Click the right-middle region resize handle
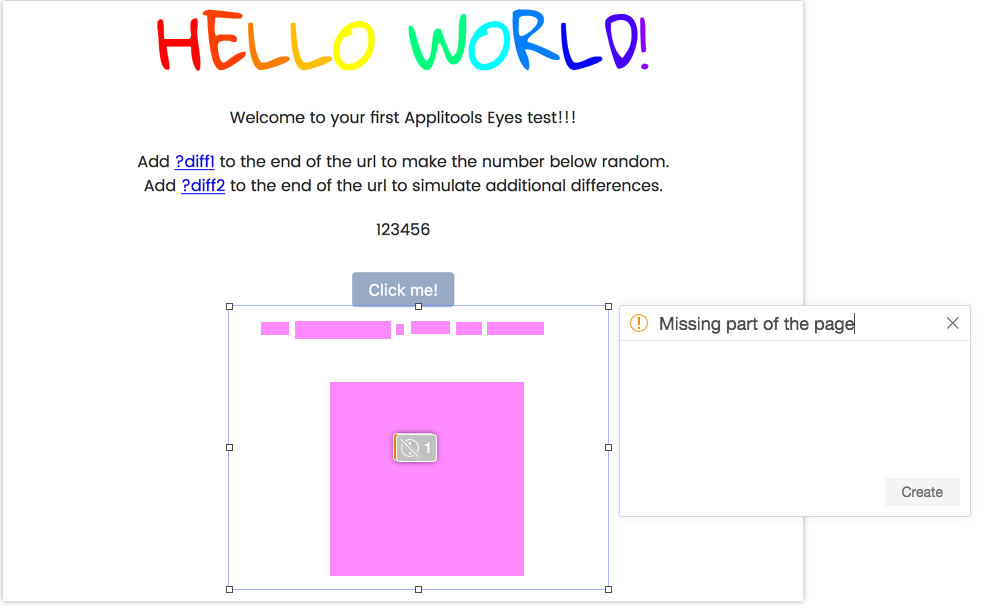The width and height of the screenshot is (1001, 613). tap(608, 448)
